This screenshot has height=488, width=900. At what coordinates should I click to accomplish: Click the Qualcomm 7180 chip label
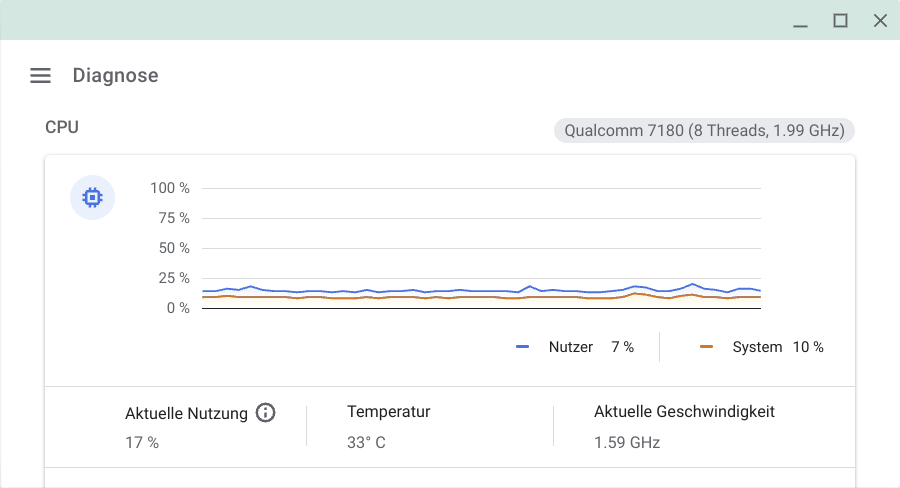[704, 130]
